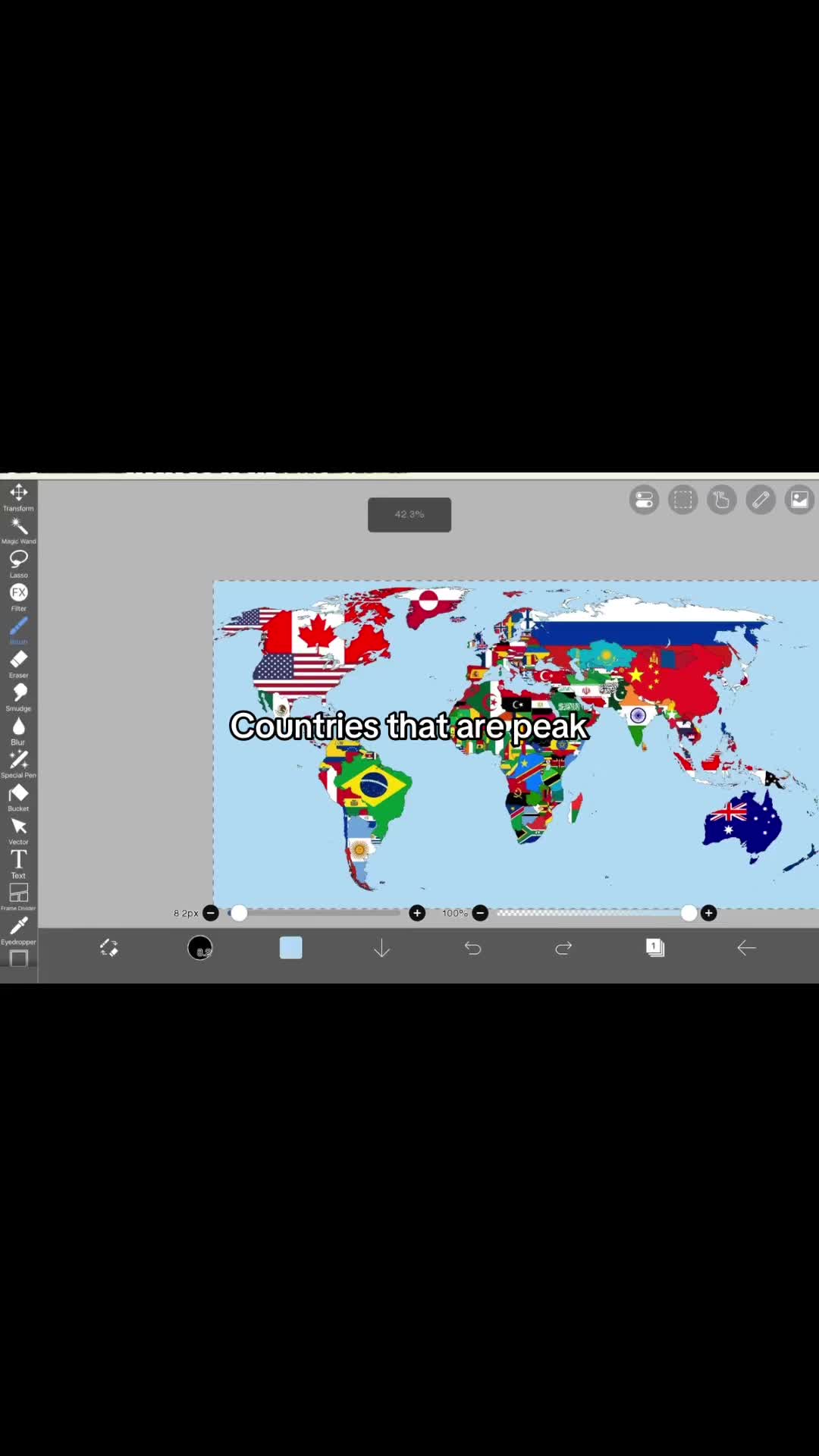Open the ruler tool icon

[761, 500]
